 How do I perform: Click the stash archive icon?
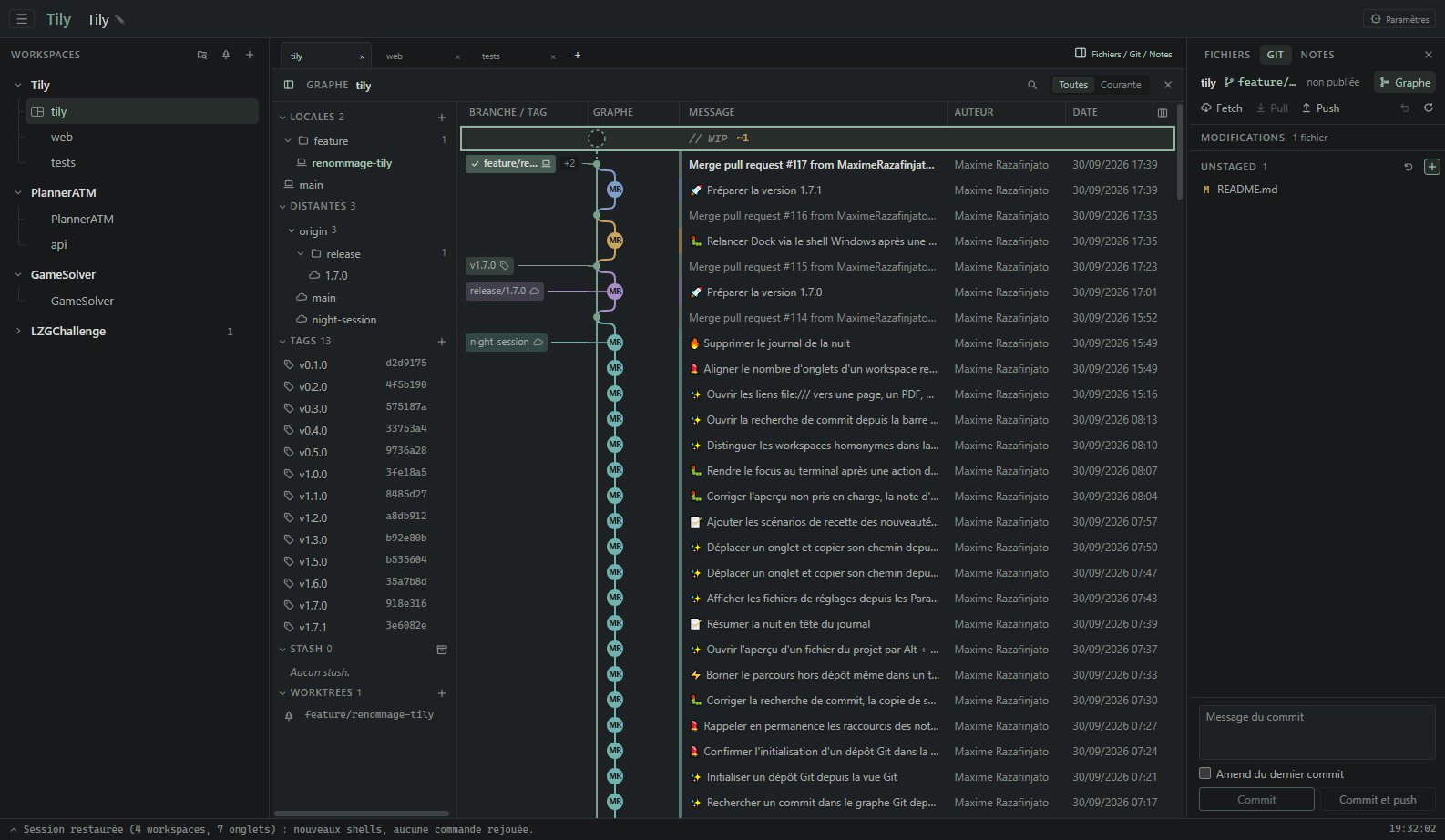(x=442, y=650)
